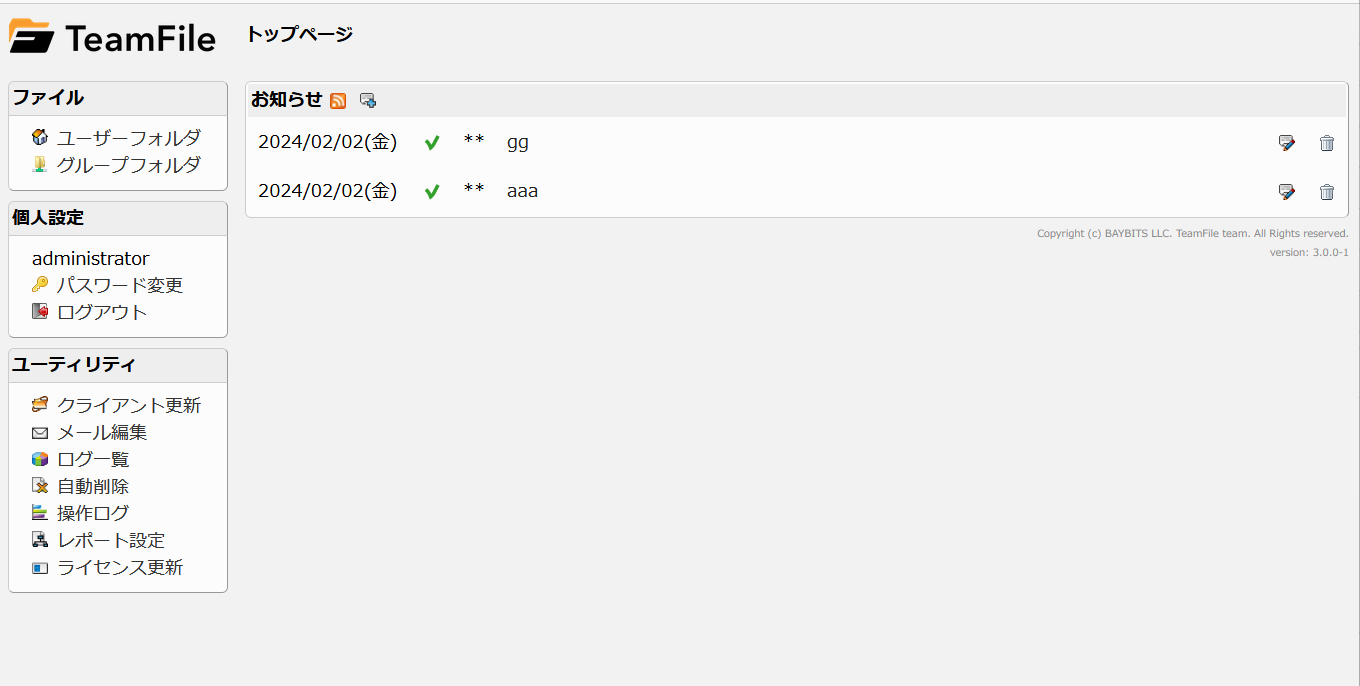Click the RSS feed icon beside お知らせ
This screenshot has height=686, width=1360.
click(x=338, y=100)
